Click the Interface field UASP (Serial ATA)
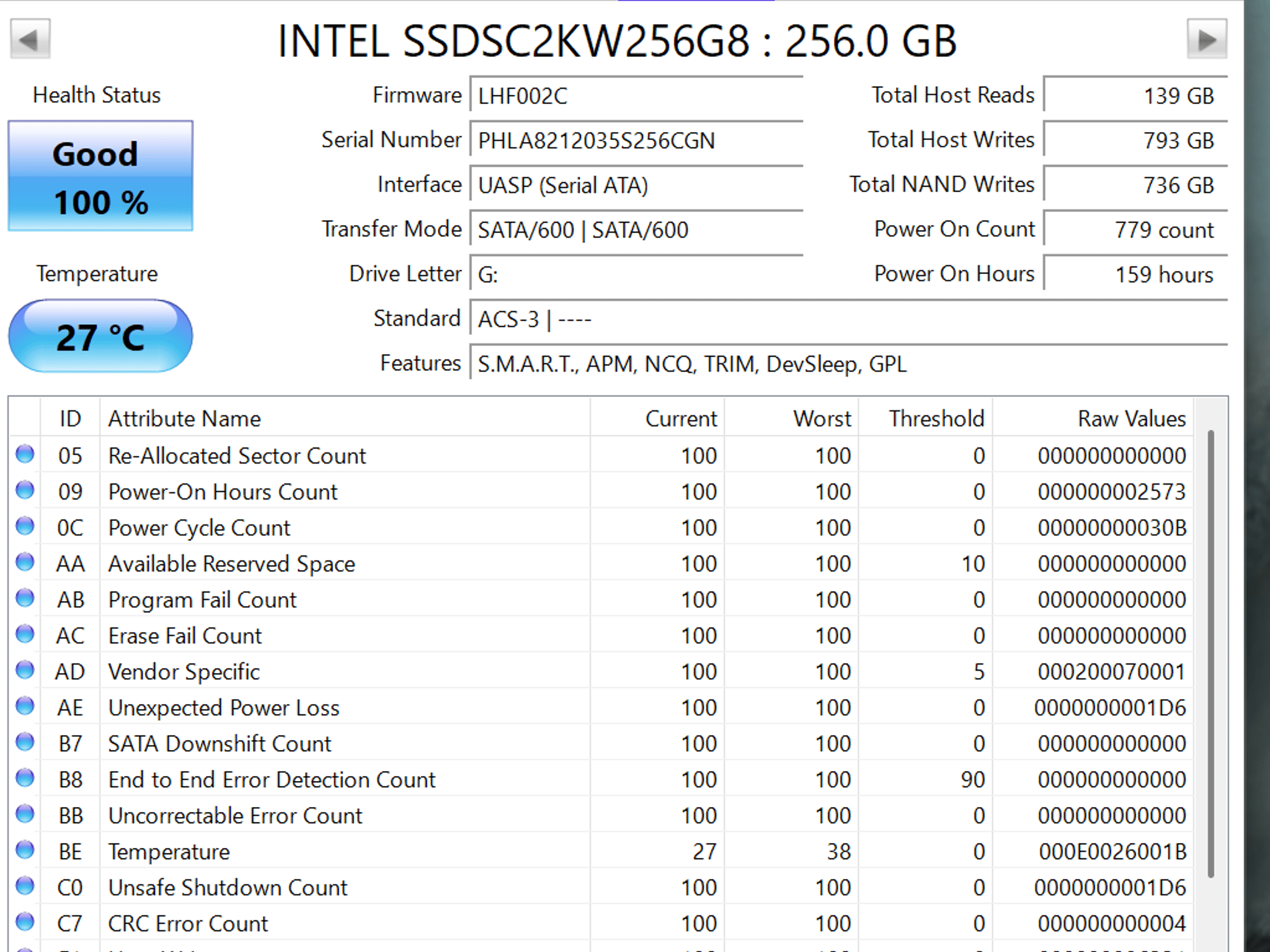This screenshot has height=952, width=1270. [636, 185]
